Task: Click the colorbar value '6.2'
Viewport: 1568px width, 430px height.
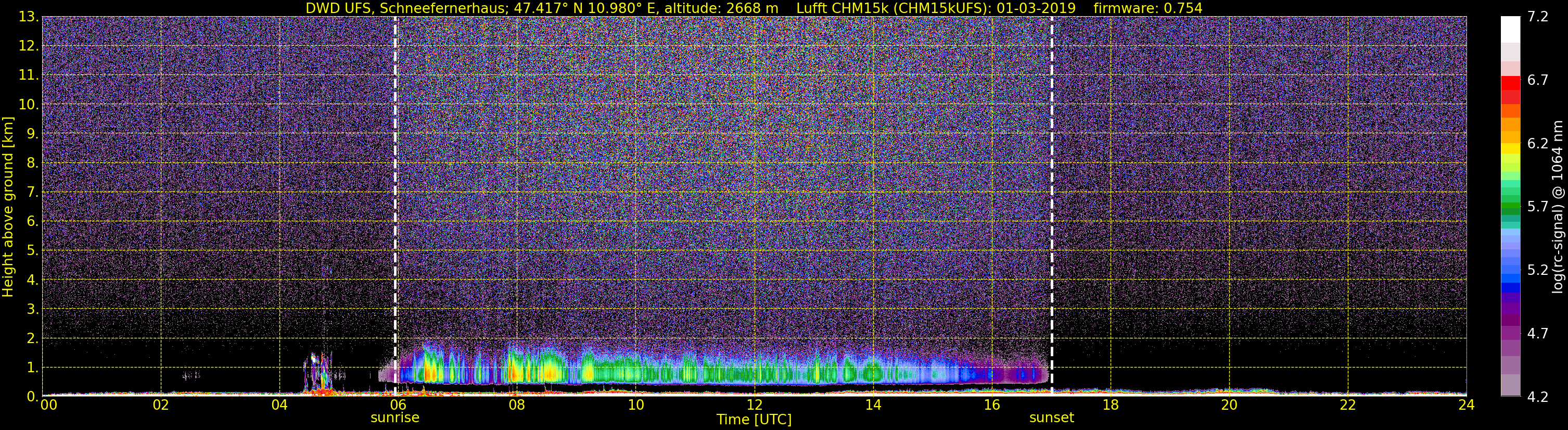Action: click(x=1538, y=144)
